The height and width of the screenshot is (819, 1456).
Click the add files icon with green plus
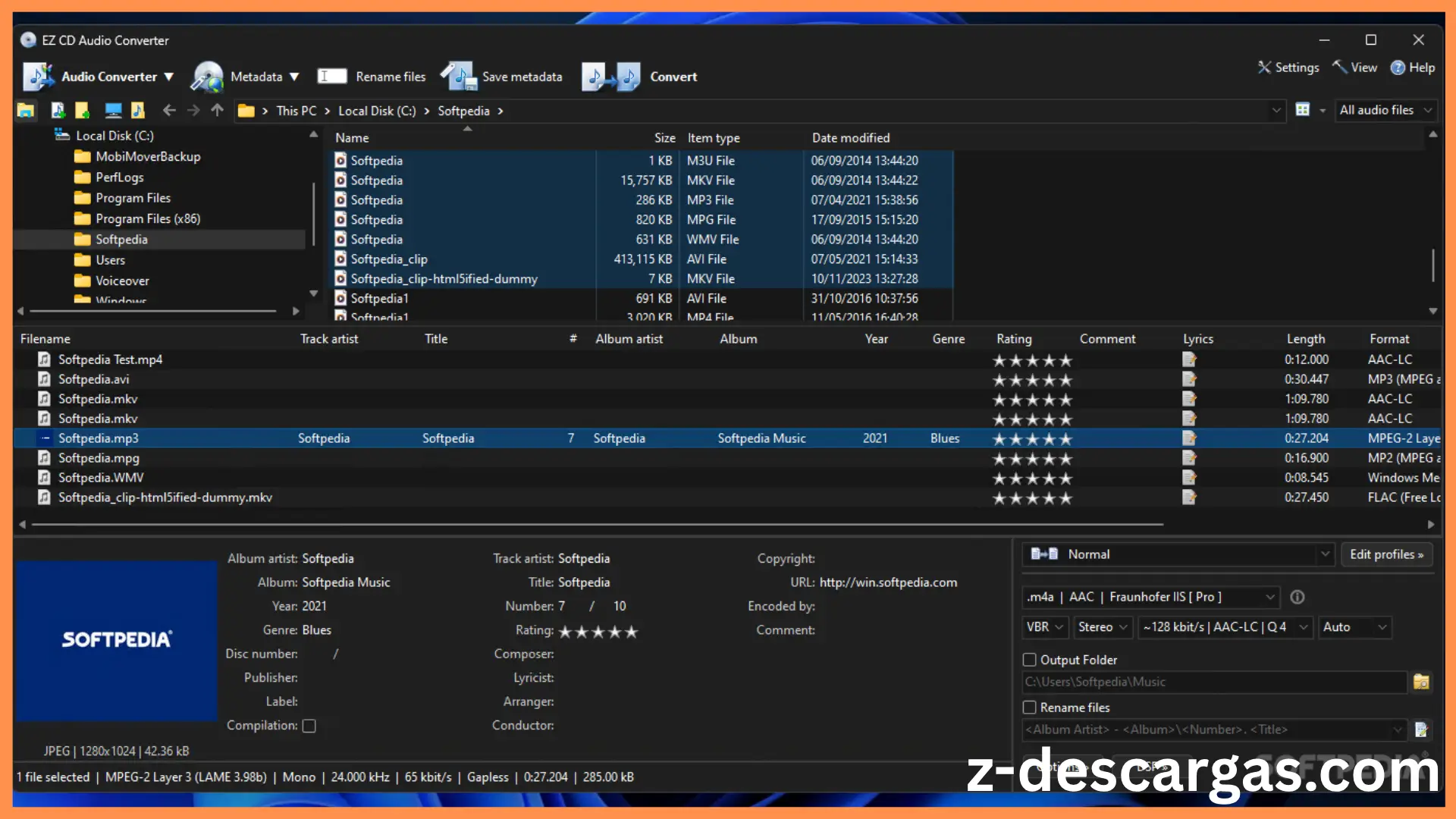tap(58, 111)
